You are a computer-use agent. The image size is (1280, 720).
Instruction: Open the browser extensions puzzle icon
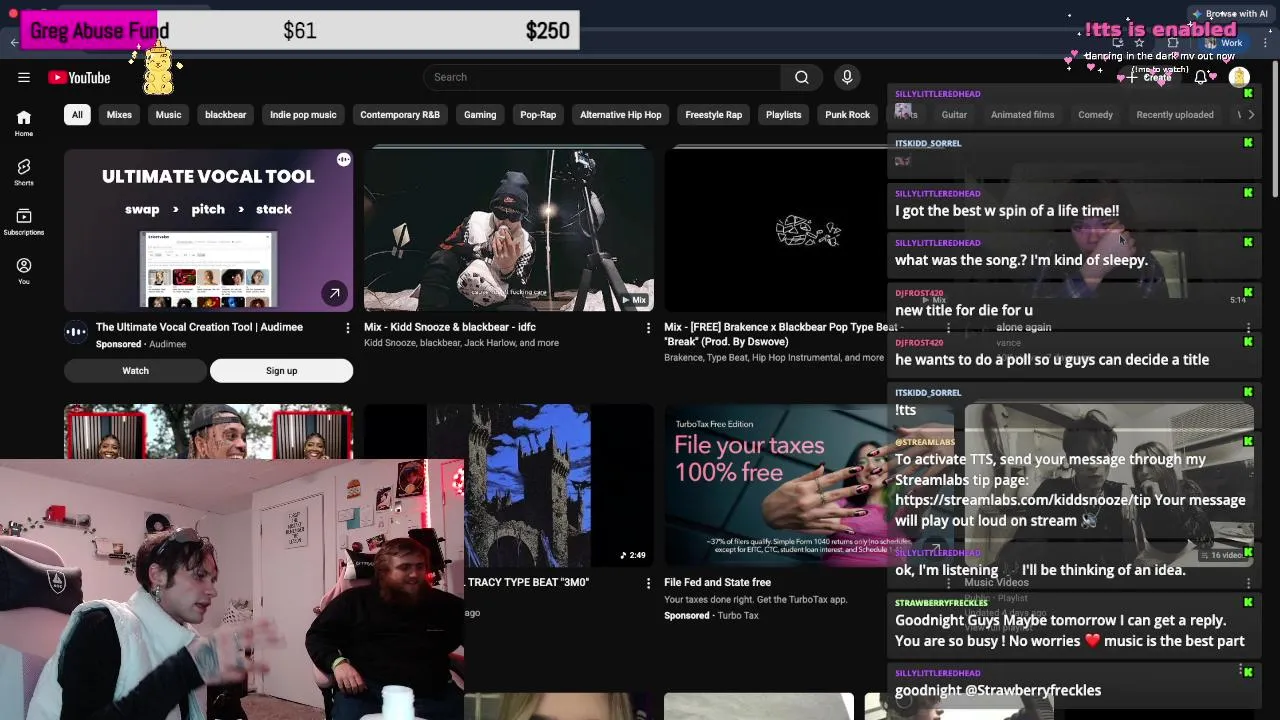click(1173, 43)
